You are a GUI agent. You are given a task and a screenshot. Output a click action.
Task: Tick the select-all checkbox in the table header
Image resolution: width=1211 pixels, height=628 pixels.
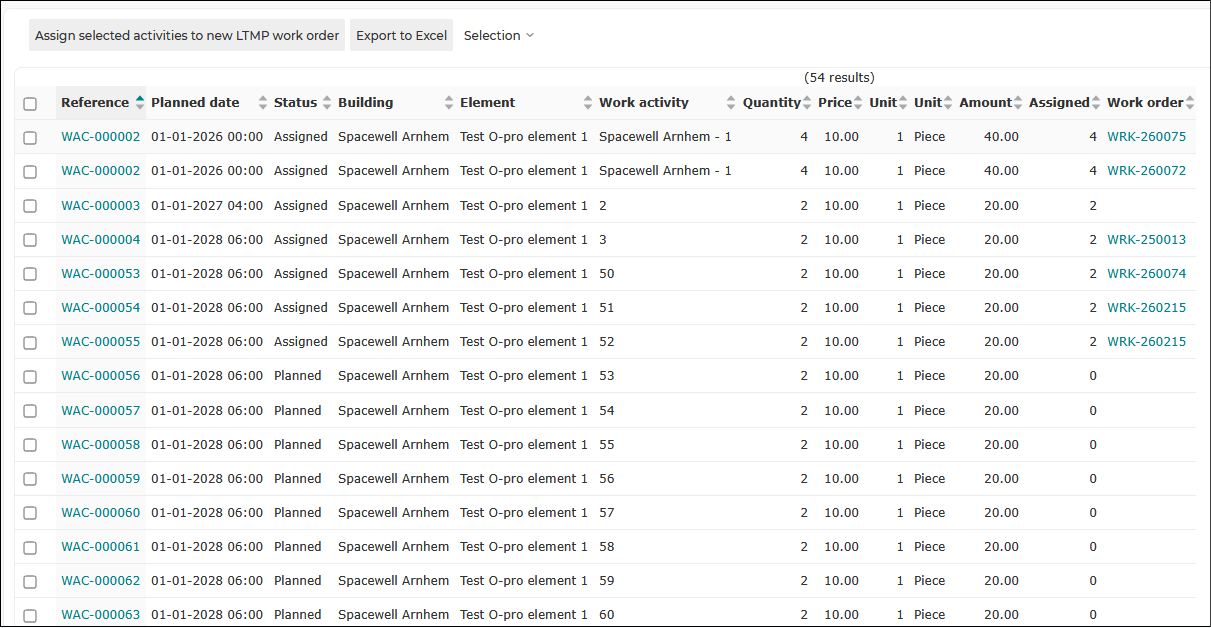30,103
